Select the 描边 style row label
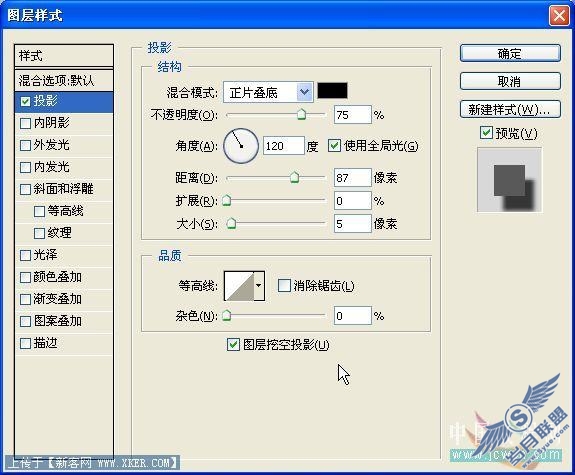The height and width of the screenshot is (475, 575). point(45,343)
